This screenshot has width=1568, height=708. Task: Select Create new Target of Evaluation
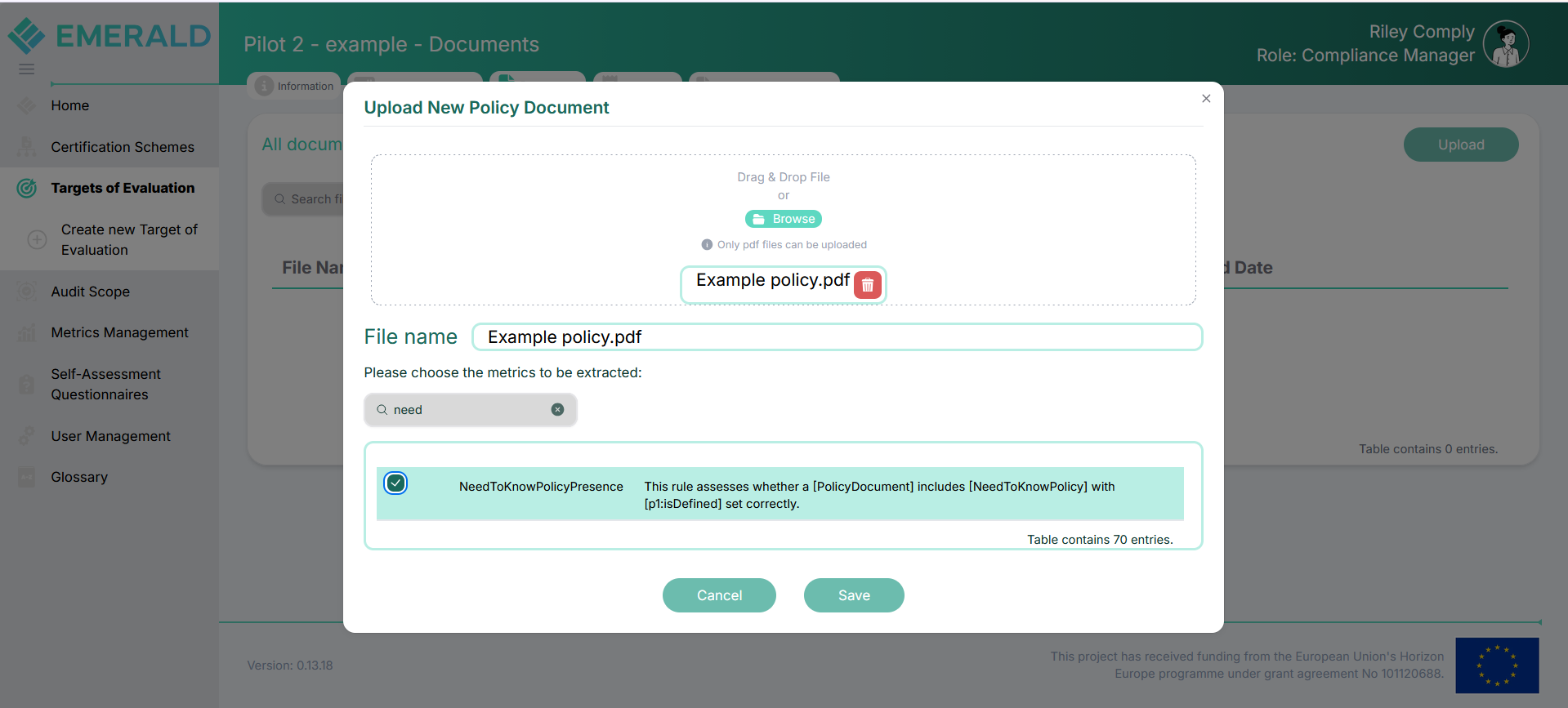pos(129,240)
